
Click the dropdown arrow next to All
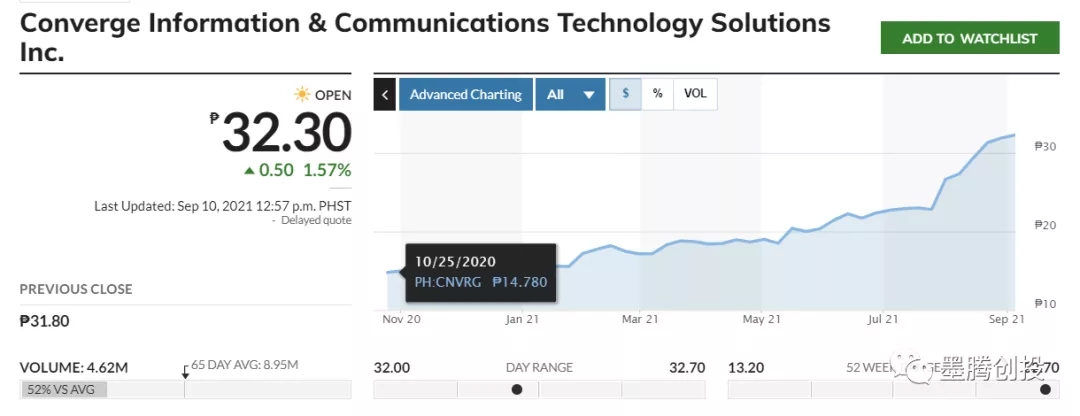[x=589, y=95]
